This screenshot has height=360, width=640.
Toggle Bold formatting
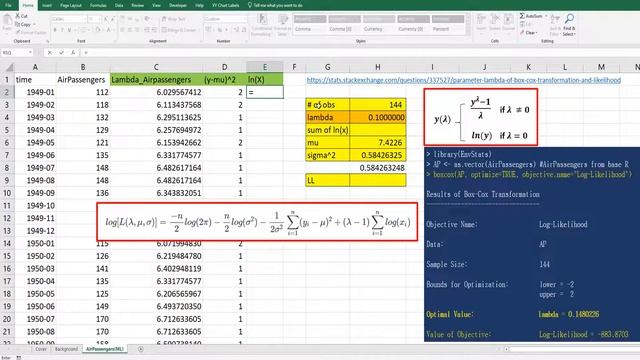pos(55,30)
